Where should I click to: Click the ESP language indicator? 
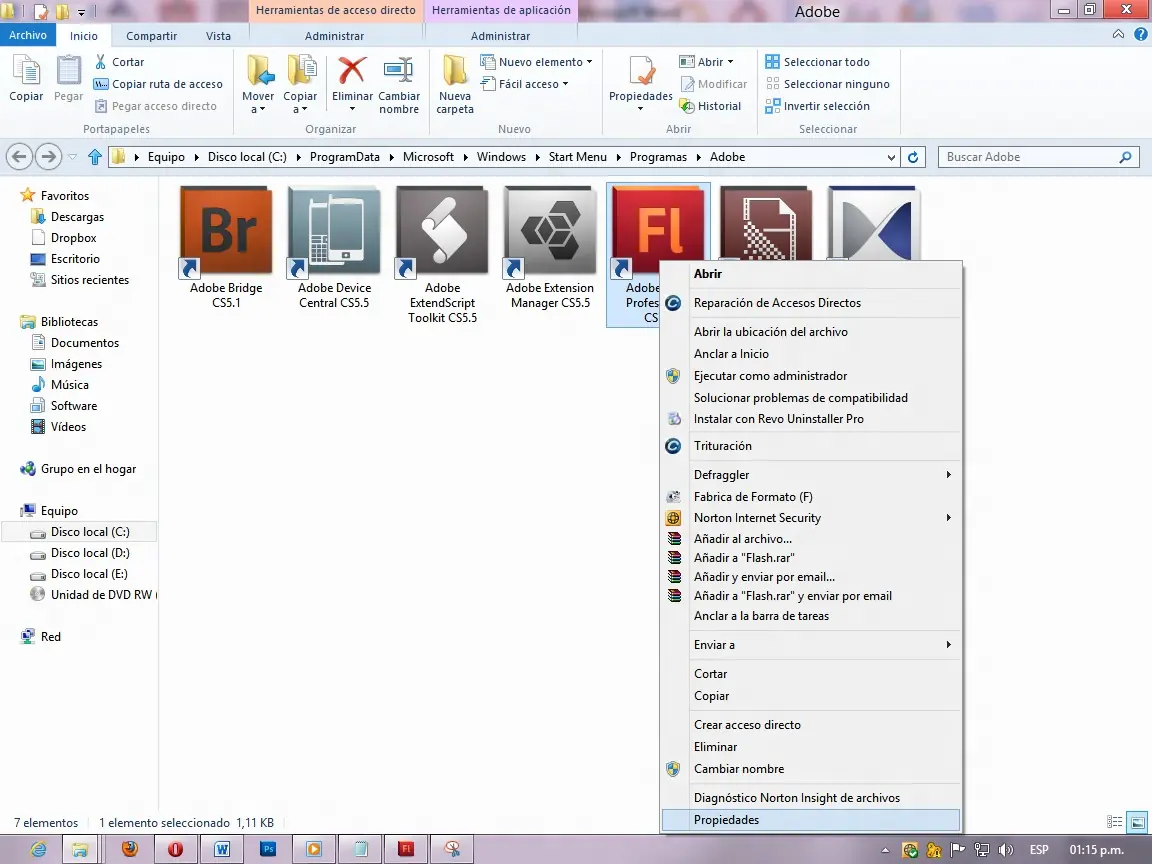[x=1039, y=850]
